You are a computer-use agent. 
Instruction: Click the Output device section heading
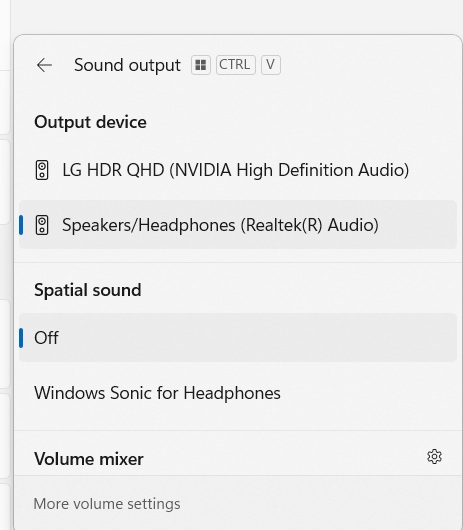pos(90,122)
